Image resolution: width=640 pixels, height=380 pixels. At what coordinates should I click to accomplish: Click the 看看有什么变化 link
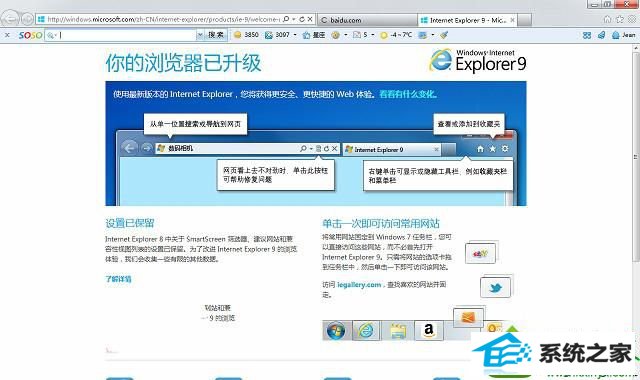pos(408,94)
